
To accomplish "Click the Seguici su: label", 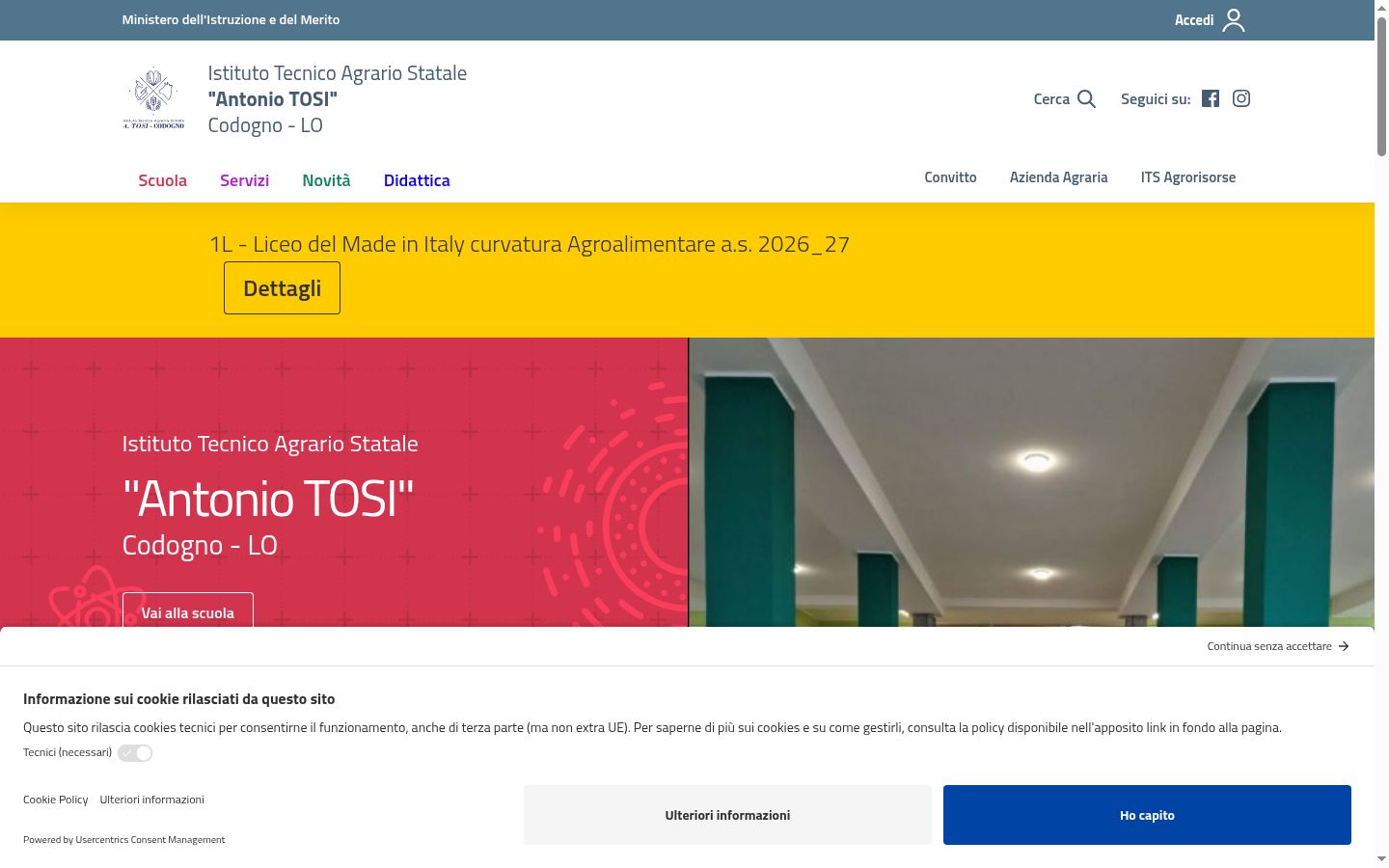I will (1156, 98).
